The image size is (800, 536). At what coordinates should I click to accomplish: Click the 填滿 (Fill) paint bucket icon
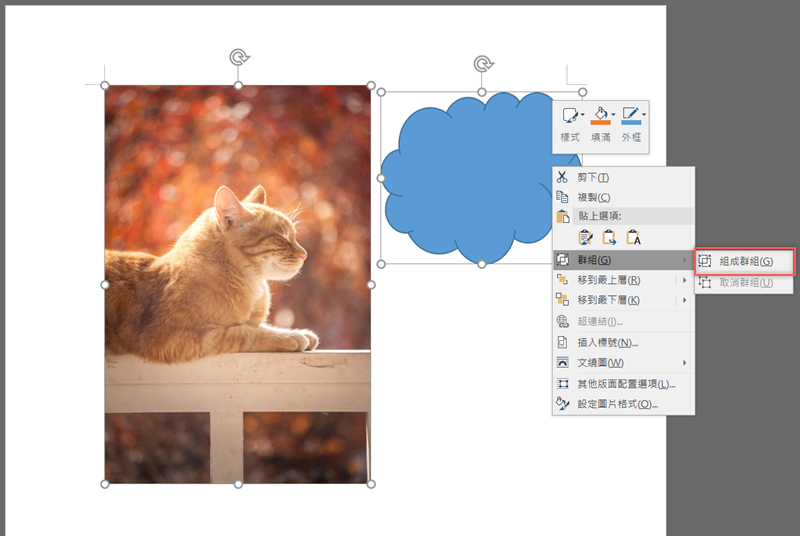pyautogui.click(x=599, y=115)
